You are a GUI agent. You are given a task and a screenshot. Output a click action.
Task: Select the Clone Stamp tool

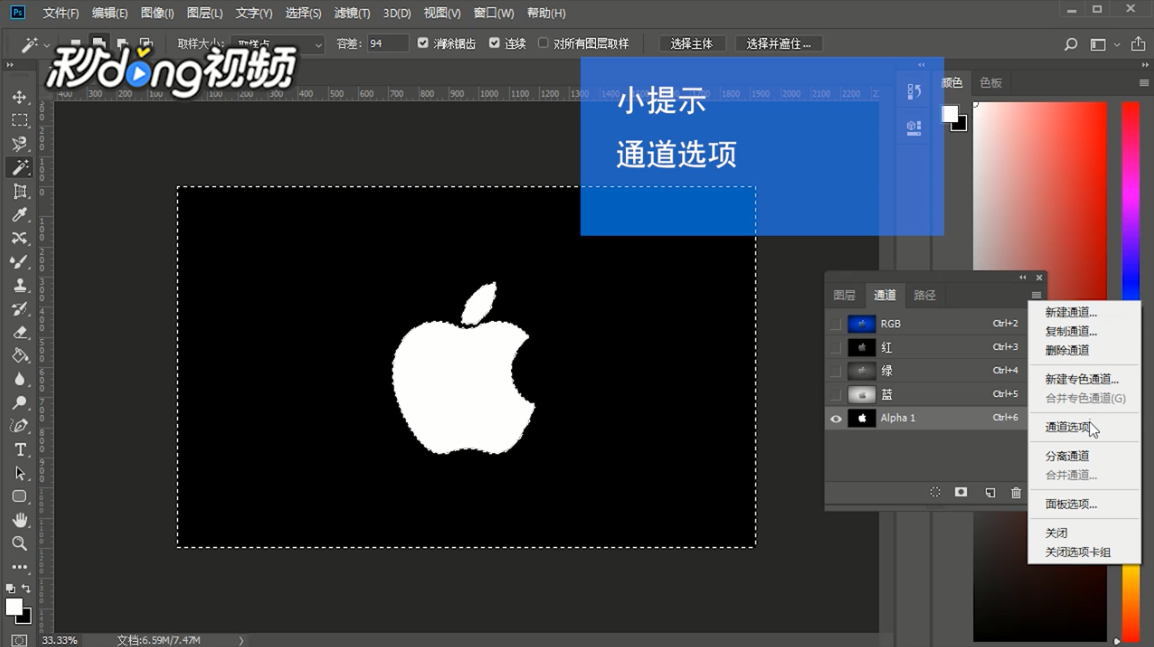(20, 285)
